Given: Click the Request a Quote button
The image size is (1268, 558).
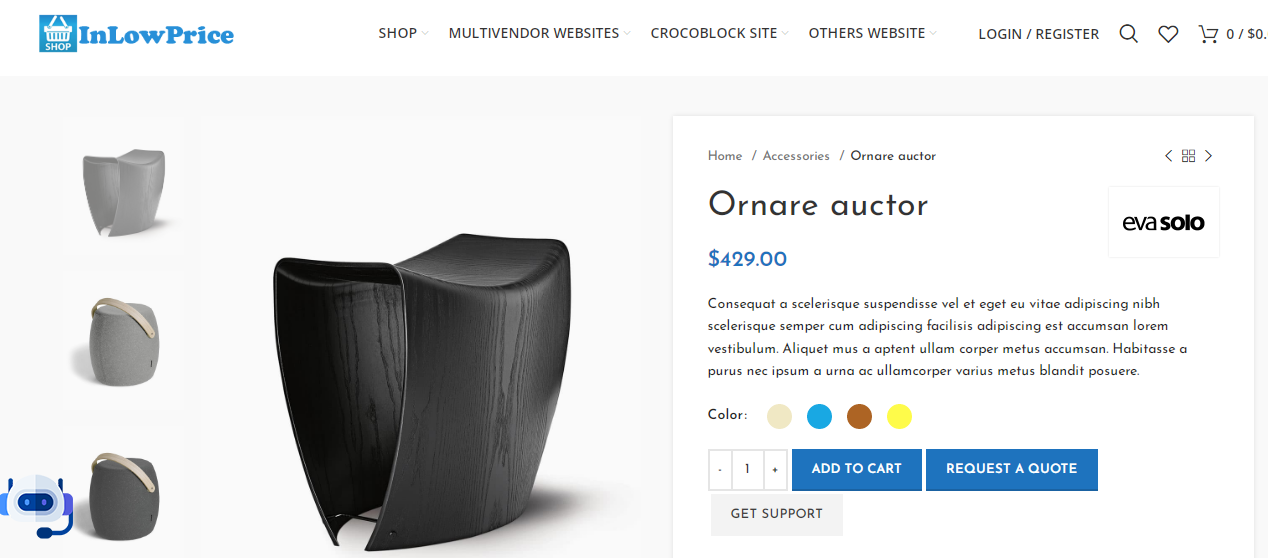Looking at the screenshot, I should click(1011, 469).
